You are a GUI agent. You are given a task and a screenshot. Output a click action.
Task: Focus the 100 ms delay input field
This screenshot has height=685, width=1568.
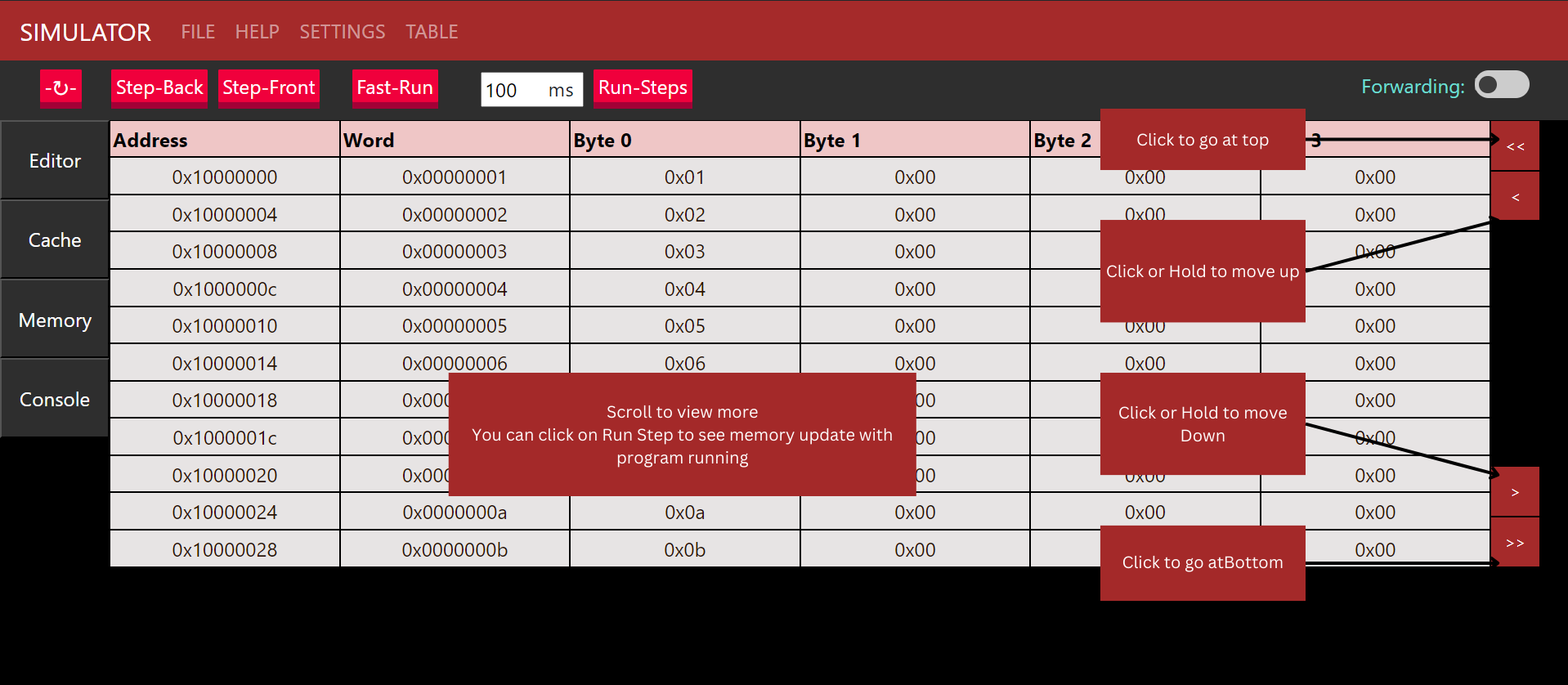[x=513, y=90]
